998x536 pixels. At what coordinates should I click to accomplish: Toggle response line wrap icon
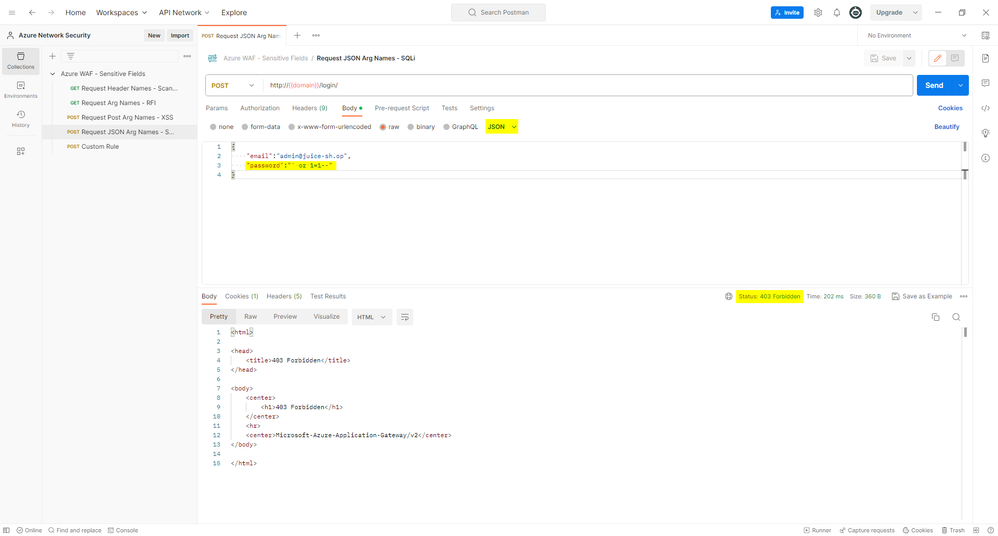405,317
